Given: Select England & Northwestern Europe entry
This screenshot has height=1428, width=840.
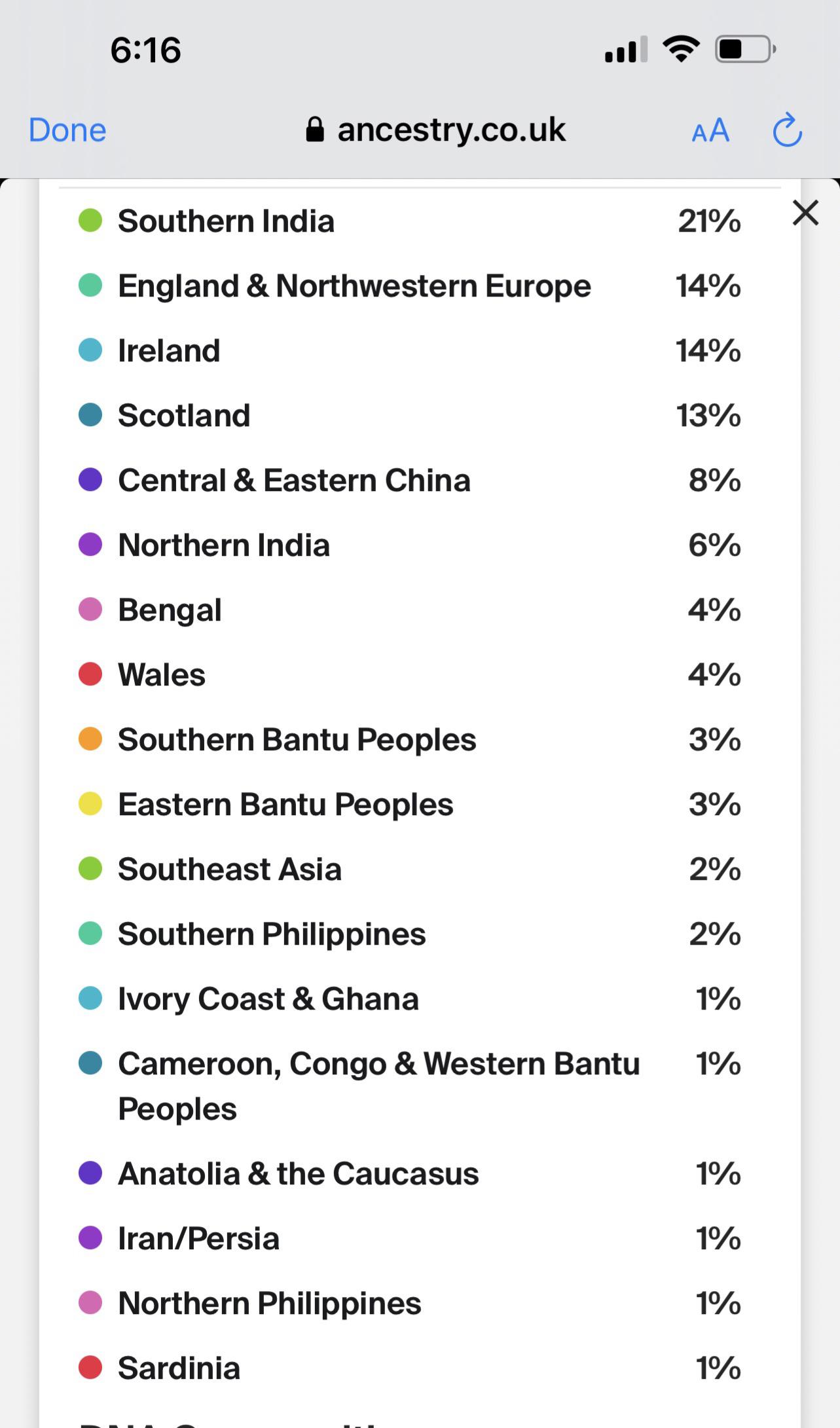Looking at the screenshot, I should pos(354,286).
